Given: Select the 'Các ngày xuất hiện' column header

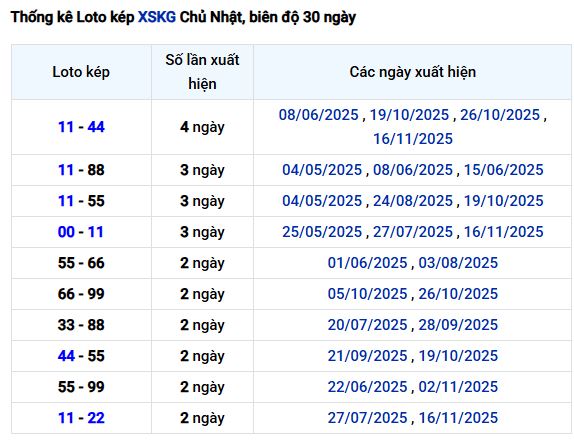Looking at the screenshot, I should (413, 72).
